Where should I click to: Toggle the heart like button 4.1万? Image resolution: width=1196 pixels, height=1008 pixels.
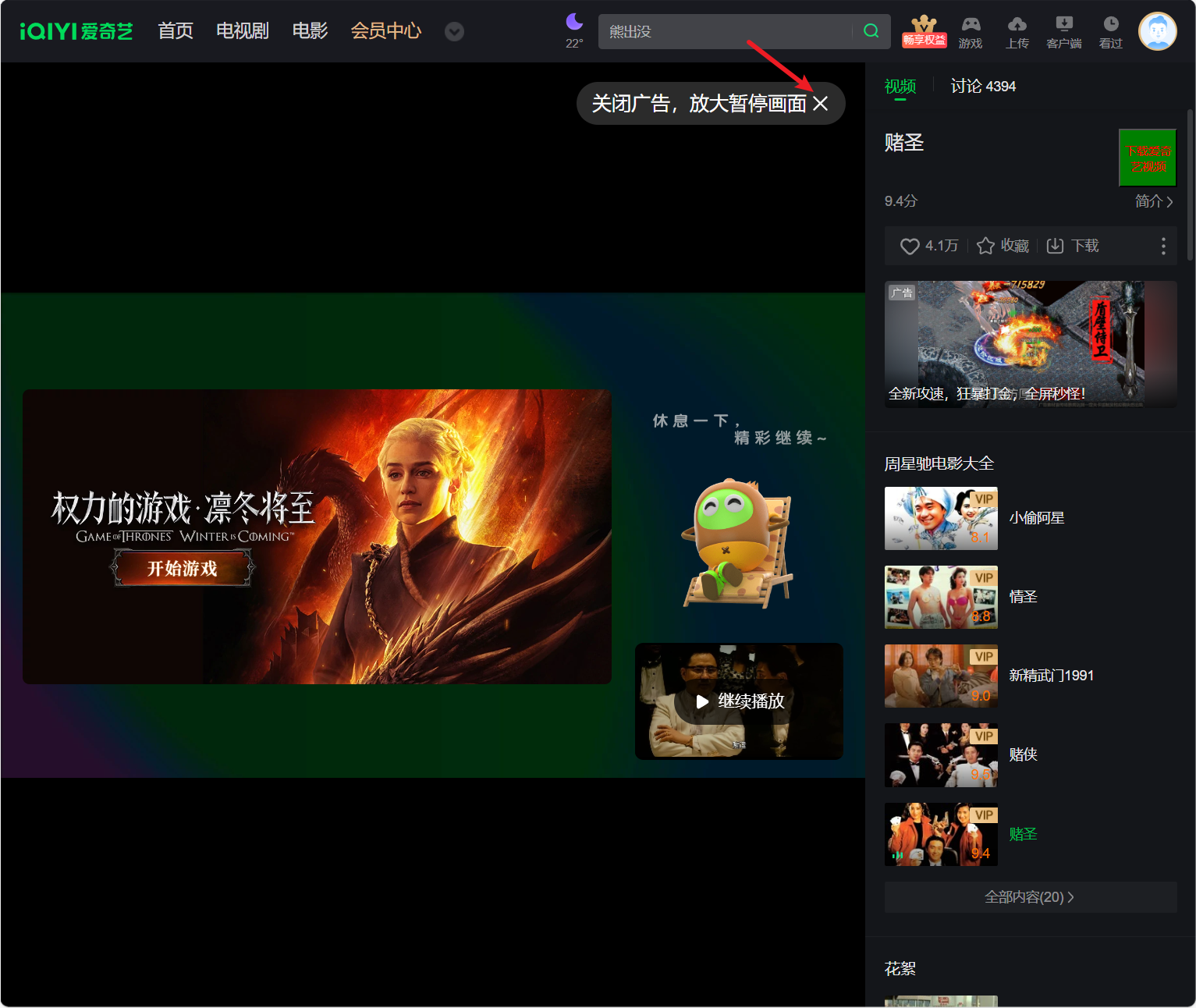tap(910, 247)
